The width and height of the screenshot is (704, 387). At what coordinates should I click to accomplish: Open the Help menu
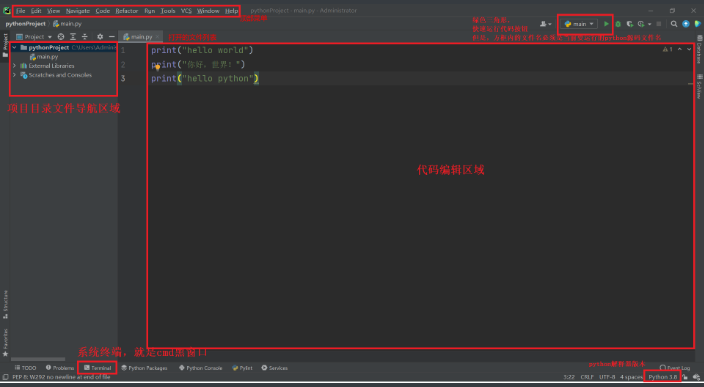coord(231,11)
